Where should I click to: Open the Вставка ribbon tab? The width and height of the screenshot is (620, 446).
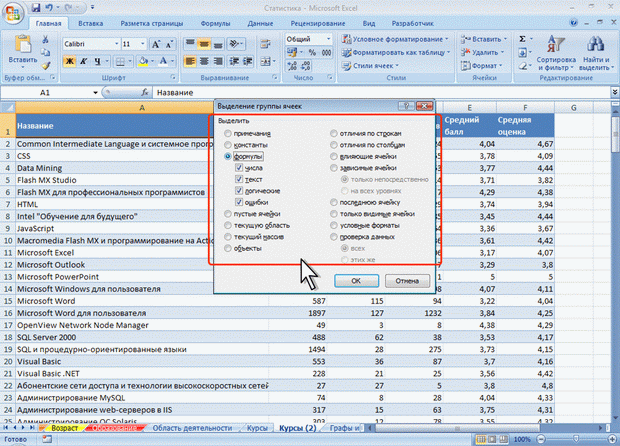[x=91, y=23]
